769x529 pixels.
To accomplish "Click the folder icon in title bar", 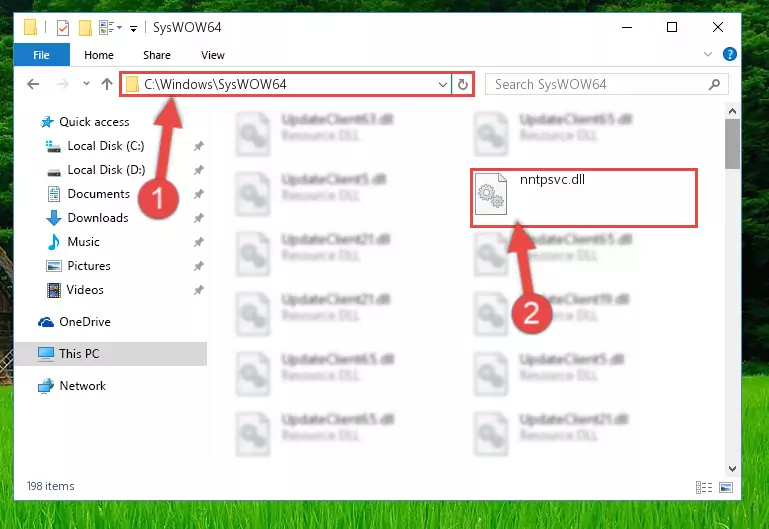I will point(30,27).
